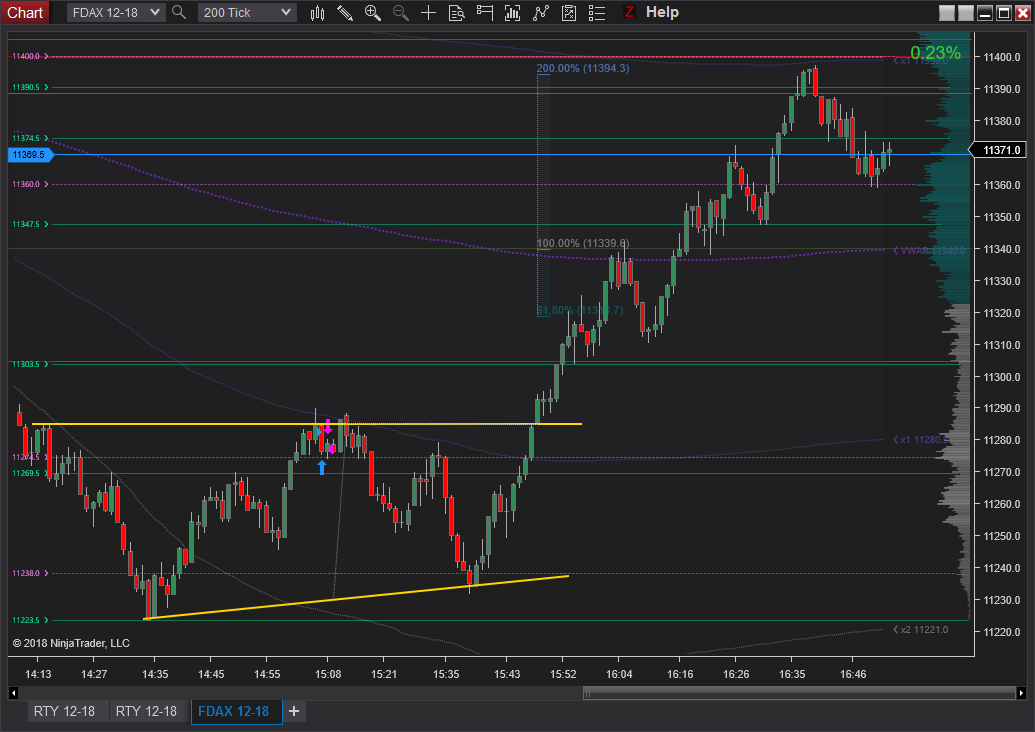Screen dimensions: 1035x732
Task: Click the horizontal scrollbar left arrow
Action: pyautogui.click(x=13, y=693)
